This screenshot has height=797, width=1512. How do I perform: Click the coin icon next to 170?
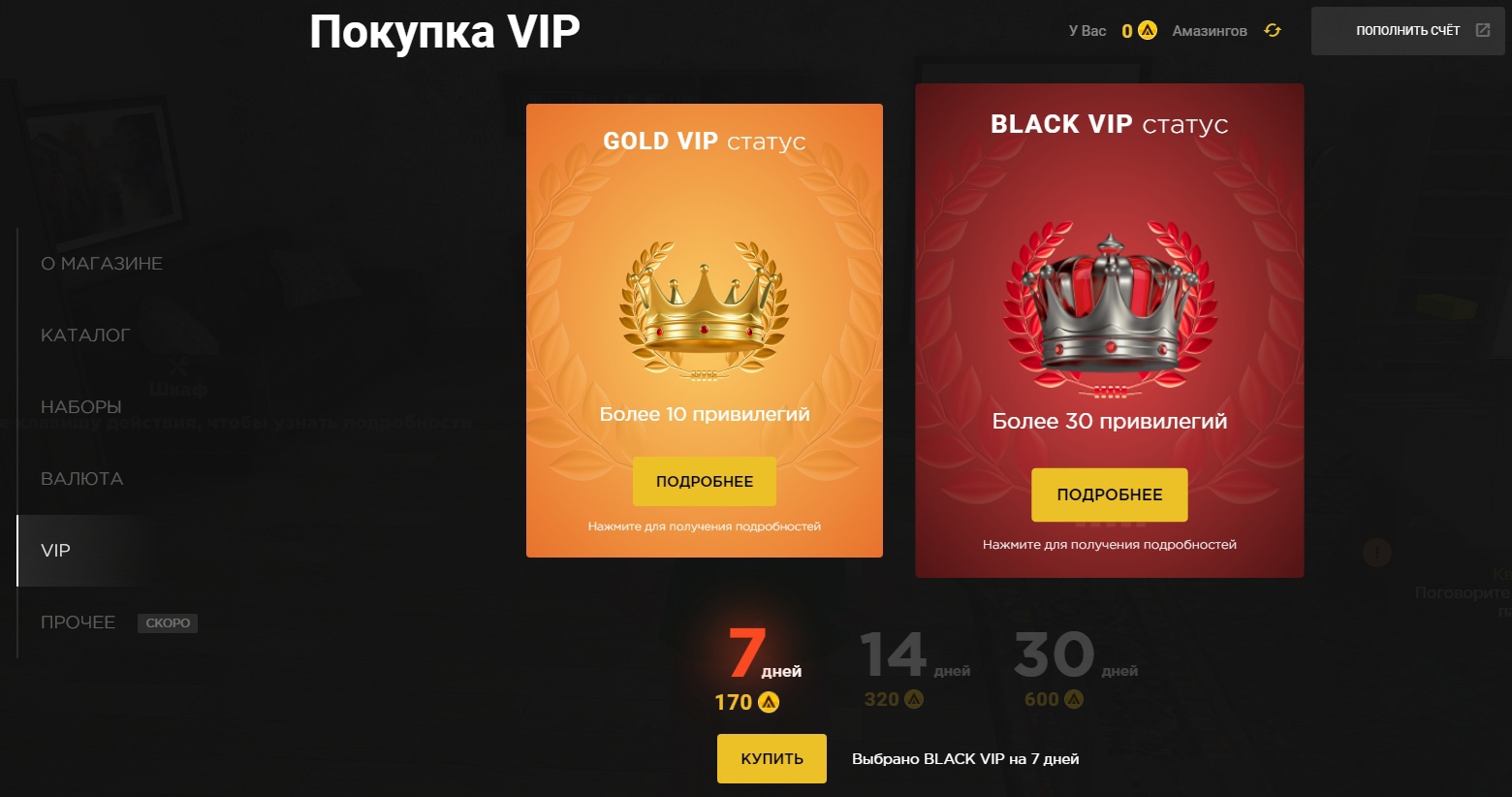(769, 702)
